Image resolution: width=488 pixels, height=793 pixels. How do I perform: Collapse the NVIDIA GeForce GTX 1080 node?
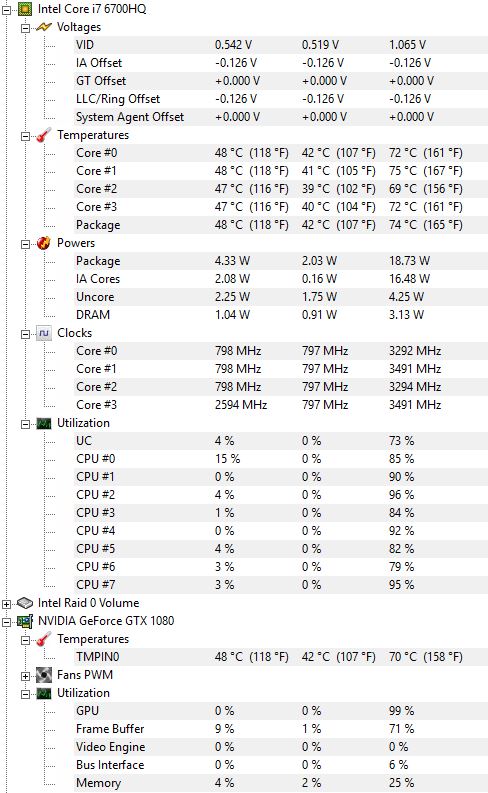point(6,622)
